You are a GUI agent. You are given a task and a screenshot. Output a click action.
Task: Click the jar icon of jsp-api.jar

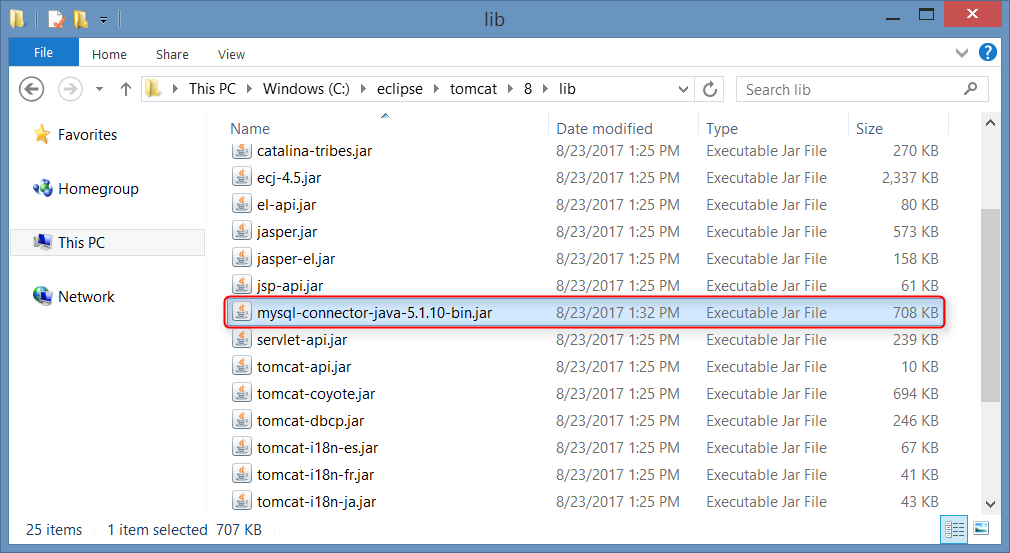[x=242, y=285]
